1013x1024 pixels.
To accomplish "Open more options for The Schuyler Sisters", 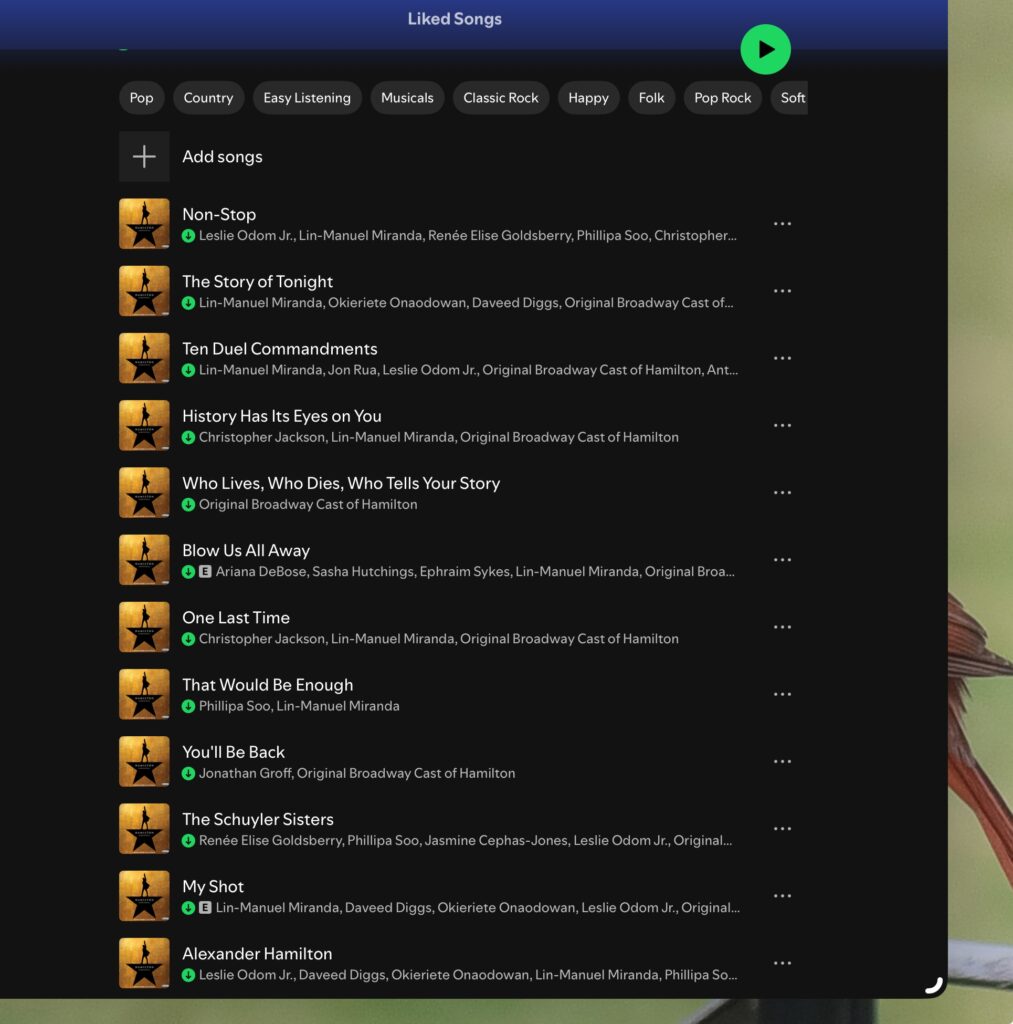I will coord(782,829).
